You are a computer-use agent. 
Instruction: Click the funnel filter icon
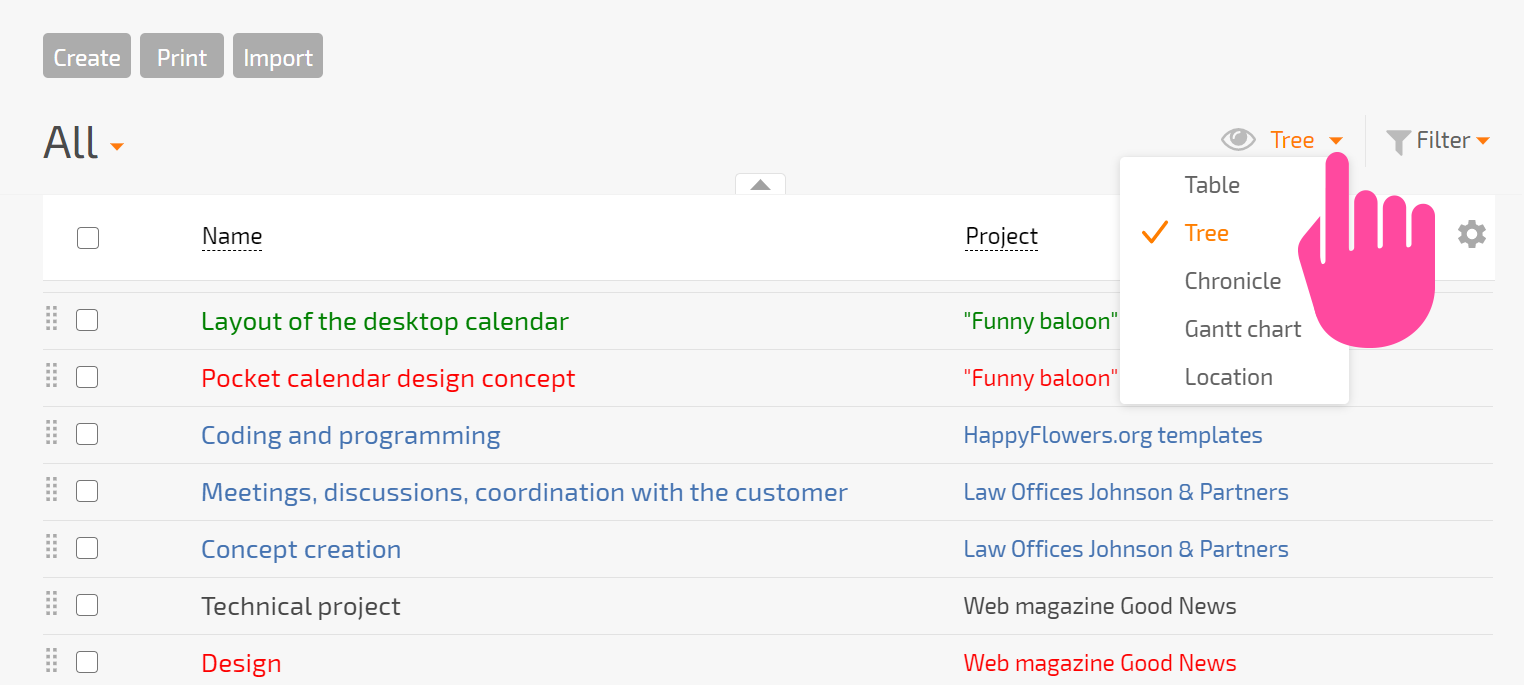pos(1398,142)
